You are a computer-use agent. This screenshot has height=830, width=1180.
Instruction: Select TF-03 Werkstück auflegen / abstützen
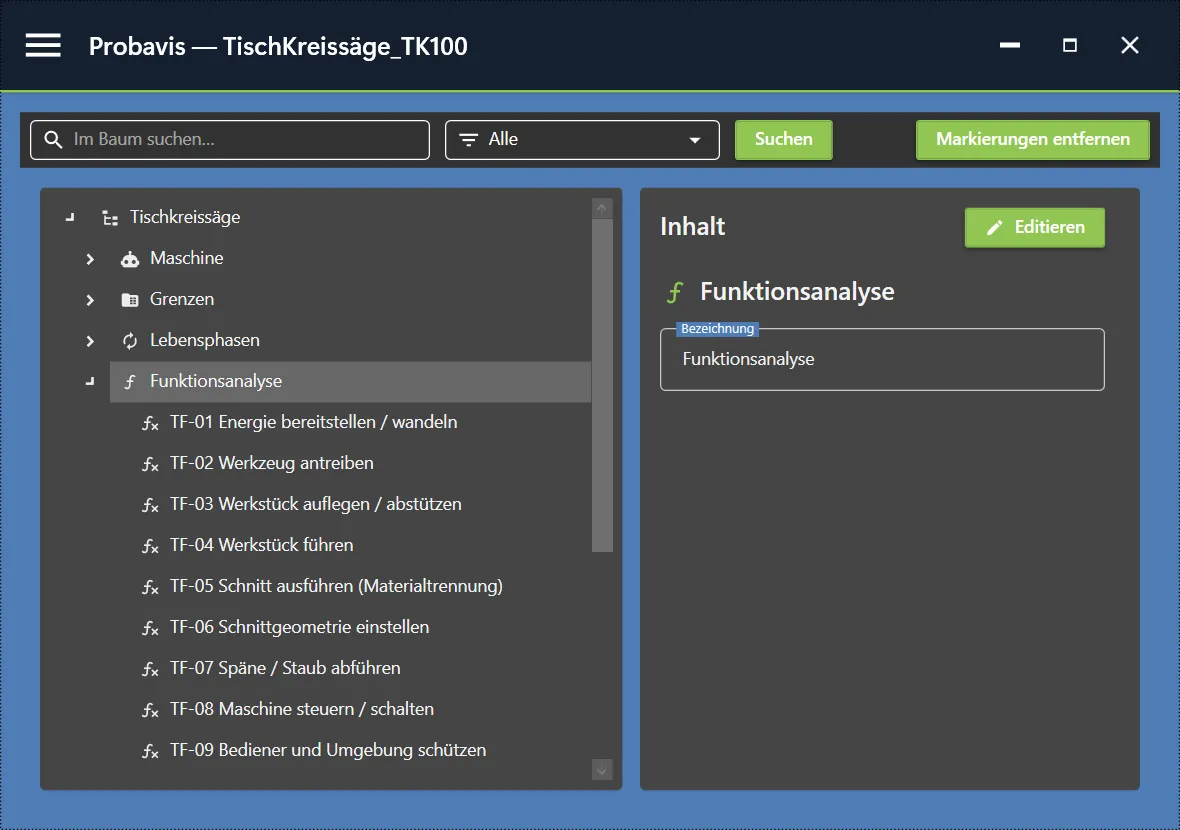pos(316,504)
